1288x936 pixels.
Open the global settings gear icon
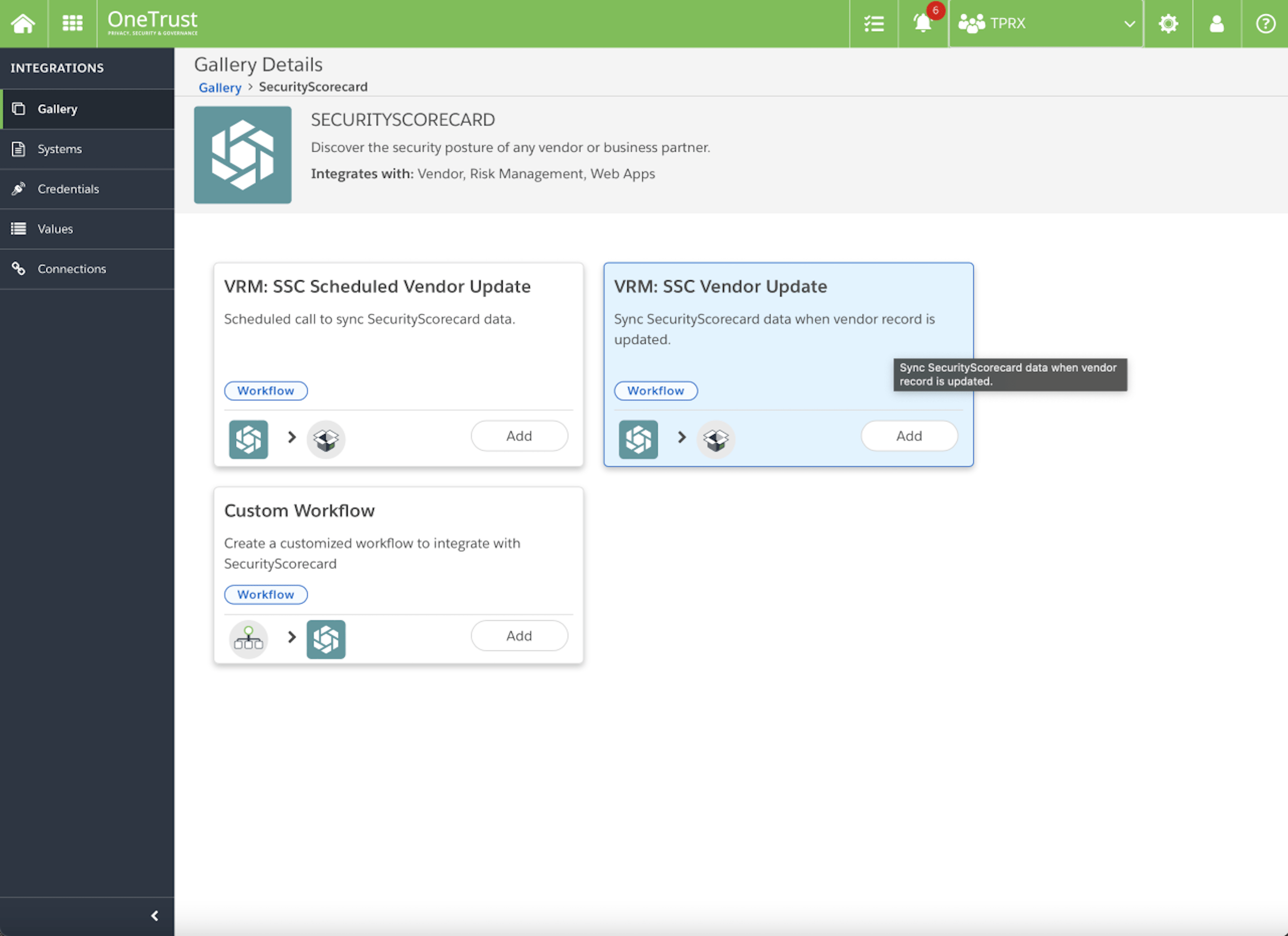pos(1168,23)
